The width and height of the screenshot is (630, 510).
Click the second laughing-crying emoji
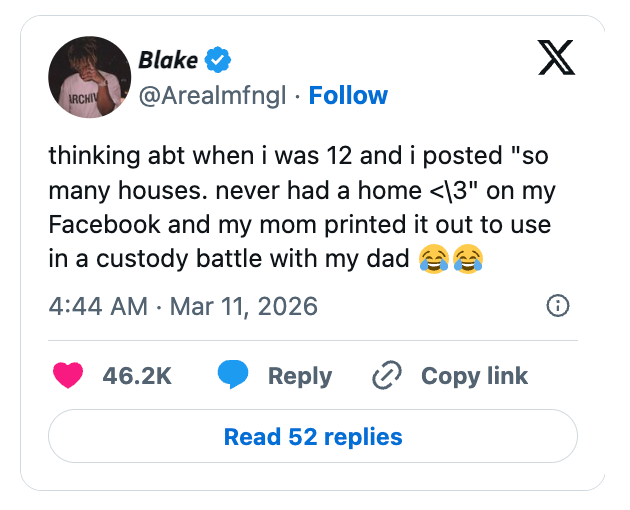click(x=467, y=260)
